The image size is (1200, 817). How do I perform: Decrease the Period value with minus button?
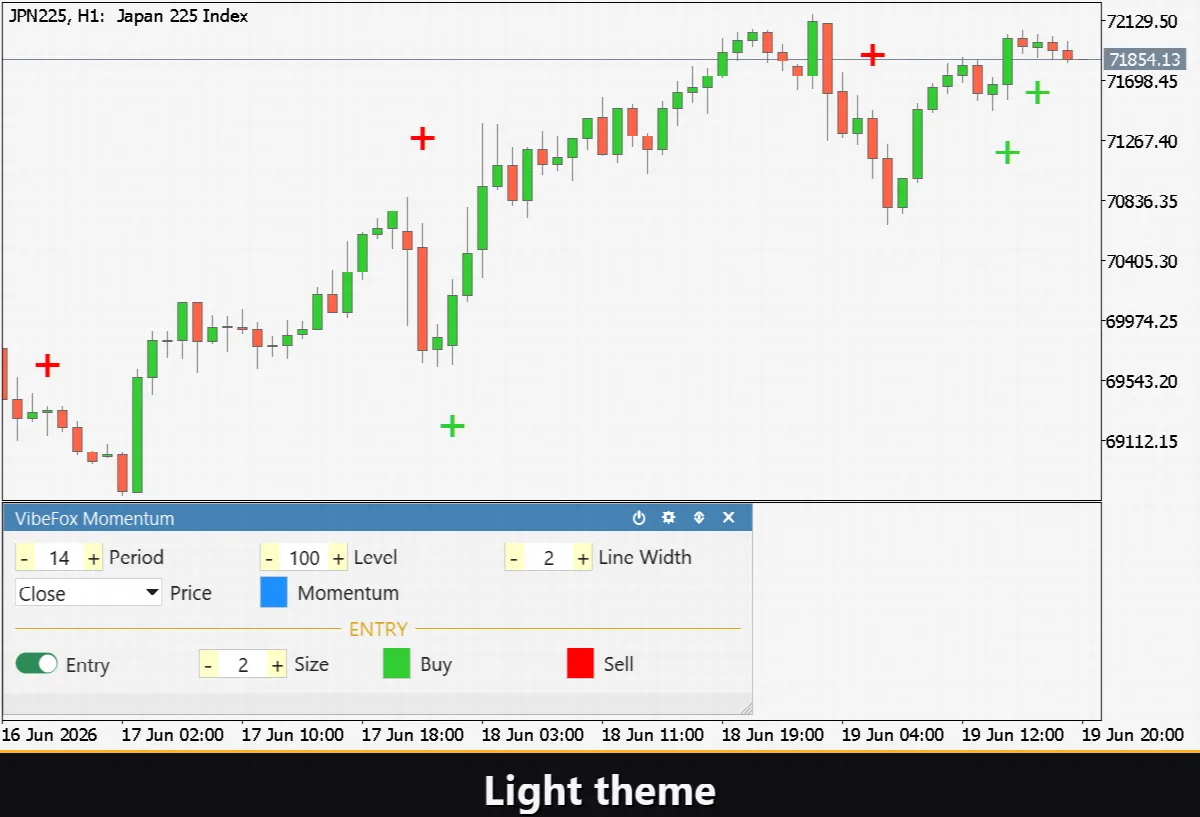tap(25, 558)
